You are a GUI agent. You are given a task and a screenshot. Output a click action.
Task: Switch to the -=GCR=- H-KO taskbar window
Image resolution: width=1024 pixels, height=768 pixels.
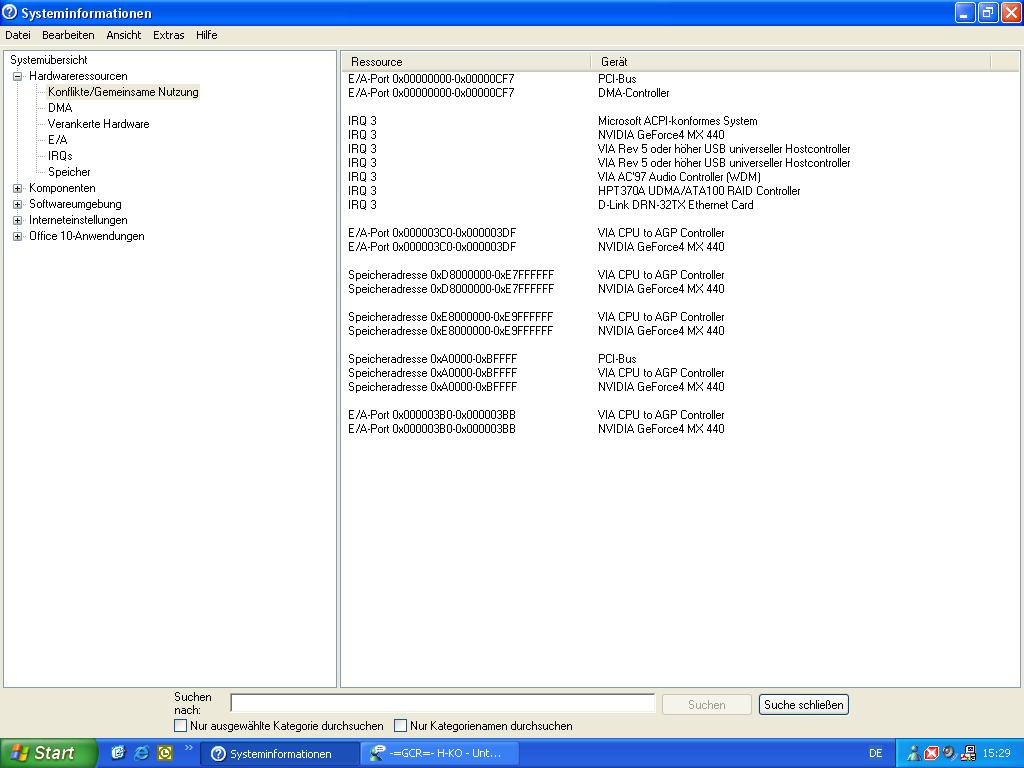click(440, 754)
